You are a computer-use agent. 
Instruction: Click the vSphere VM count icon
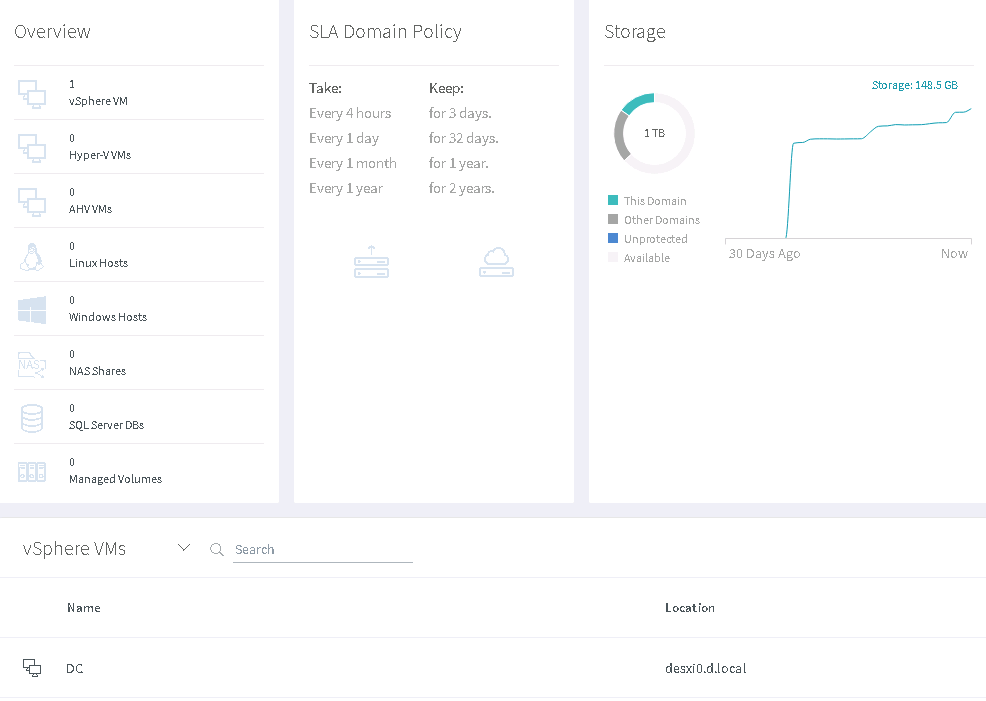(x=32, y=94)
